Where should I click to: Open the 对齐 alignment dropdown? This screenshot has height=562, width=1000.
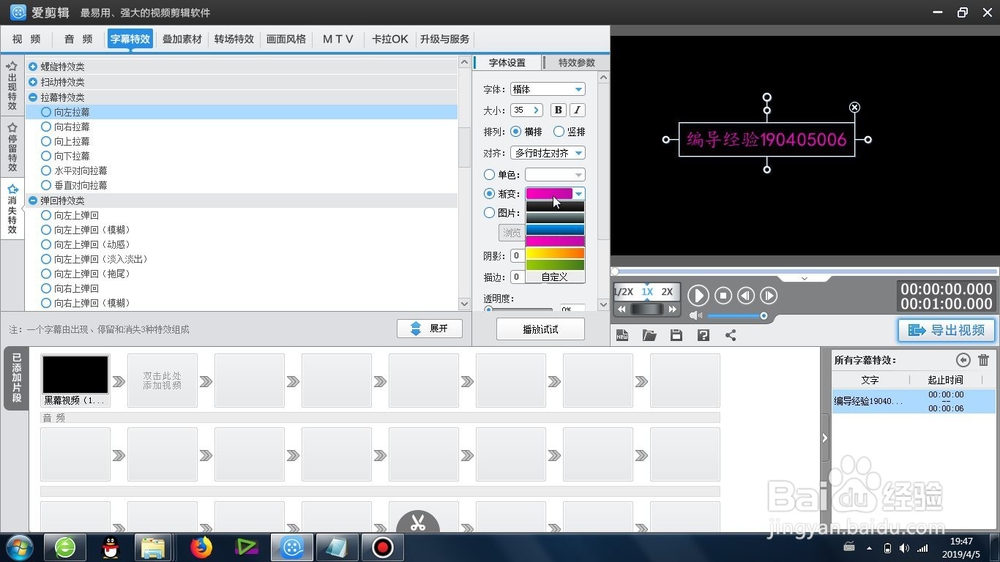pos(548,153)
